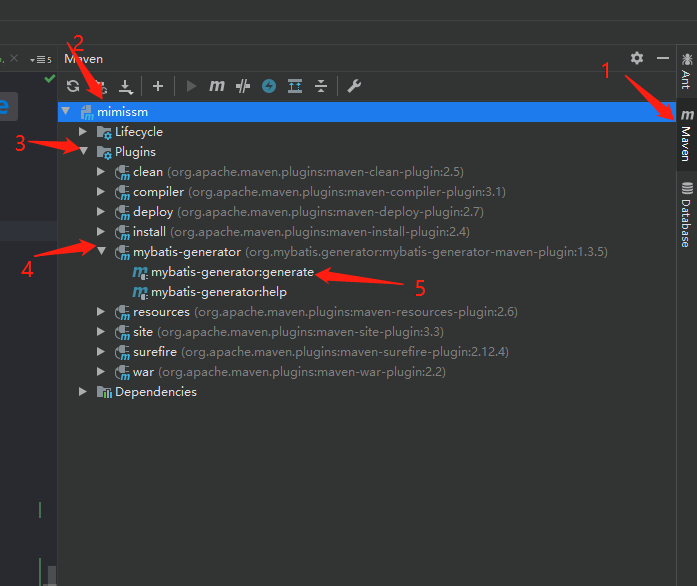The height and width of the screenshot is (586, 697).
Task: Click the Lifecycle folder gear icon
Action: pyautogui.click(x=104, y=132)
